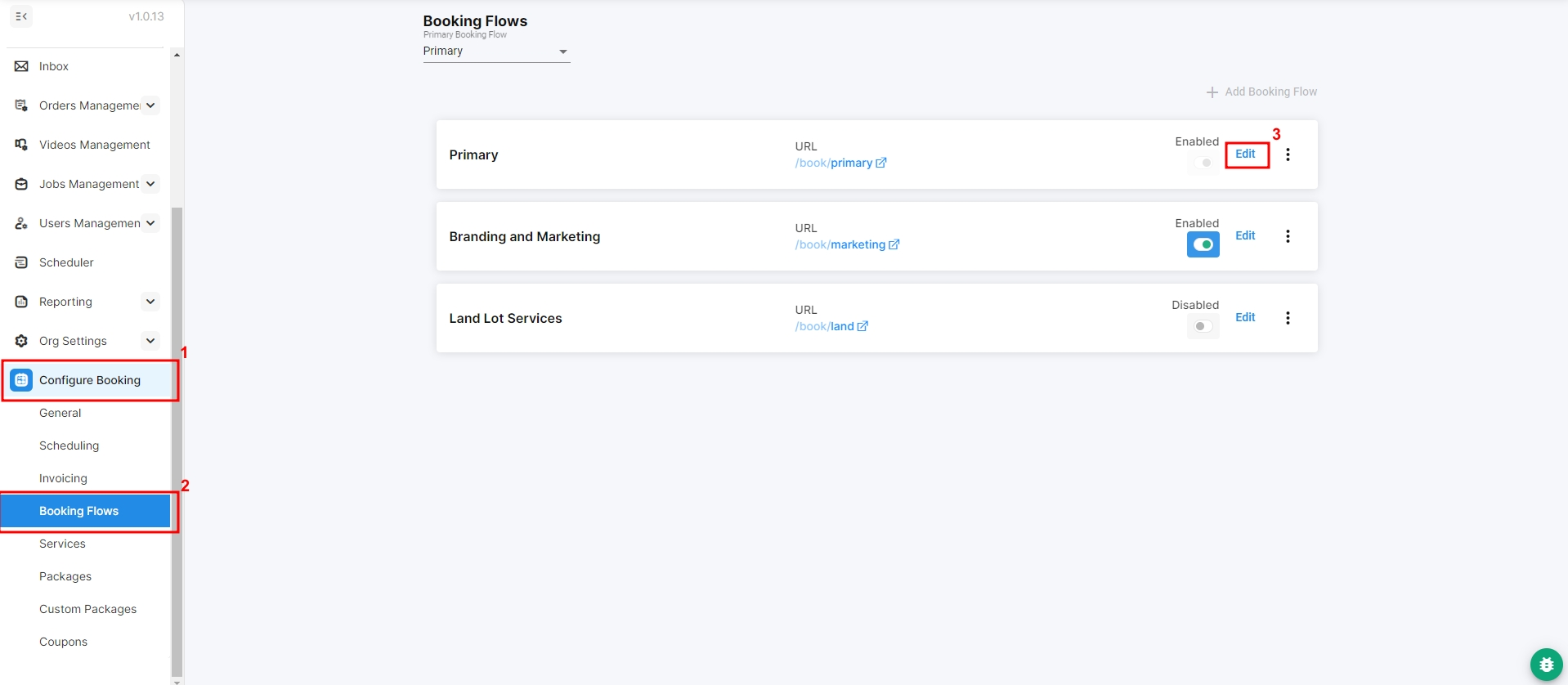This screenshot has width=1568, height=685.
Task: Click the plus icon for Add Booking Flow
Action: point(1212,92)
